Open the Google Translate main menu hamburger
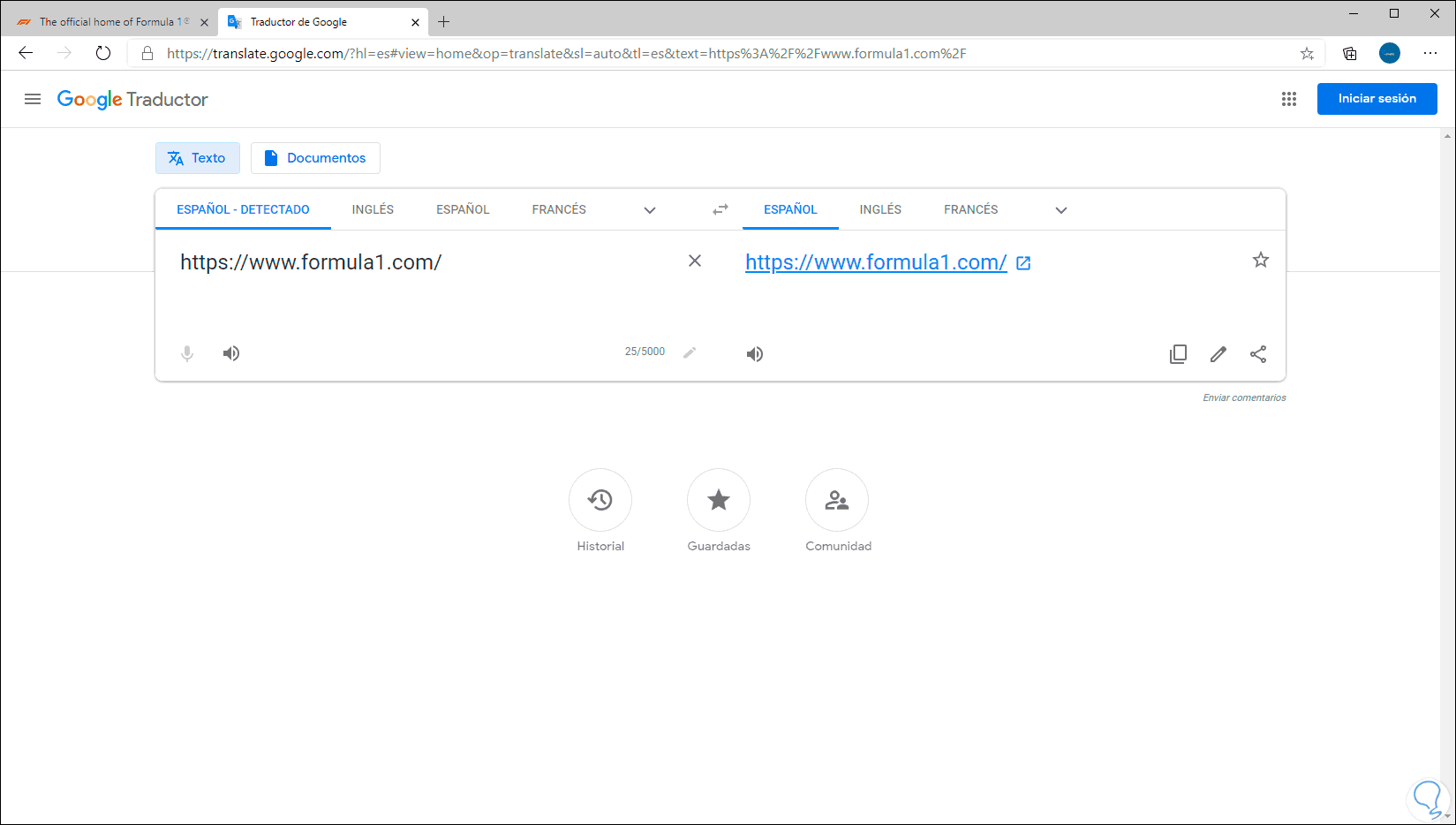The width and height of the screenshot is (1456, 825). [33, 99]
